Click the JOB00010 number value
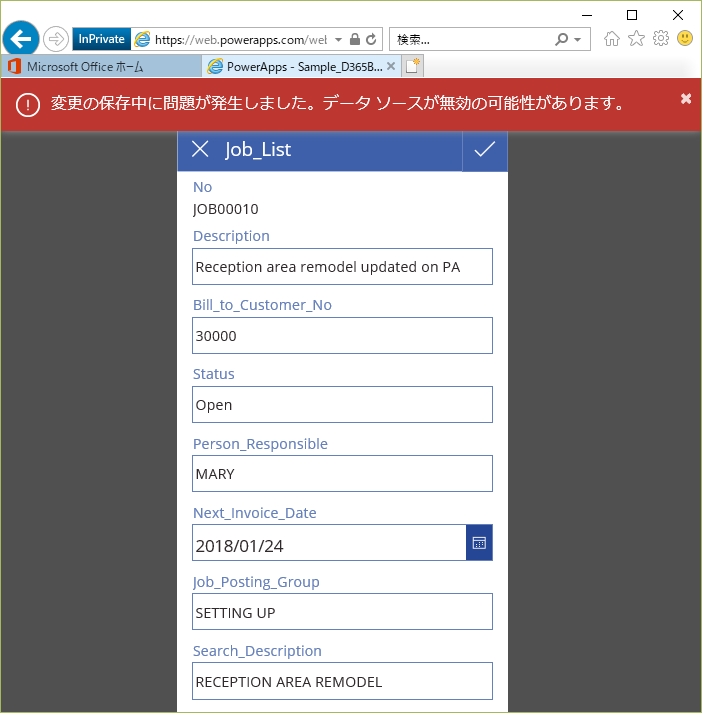702x713 pixels. (x=226, y=209)
